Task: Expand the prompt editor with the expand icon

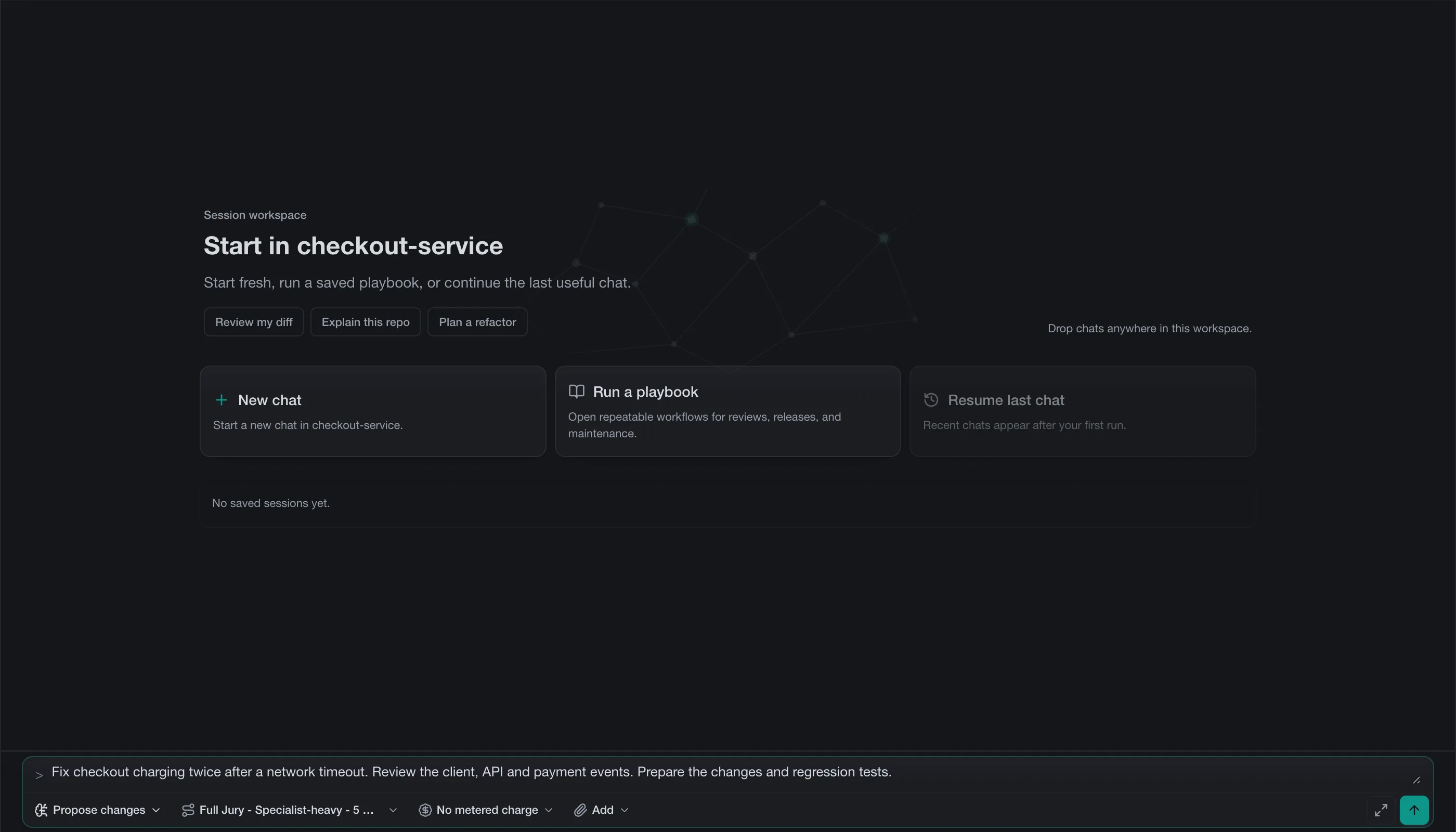Action: [1381, 810]
